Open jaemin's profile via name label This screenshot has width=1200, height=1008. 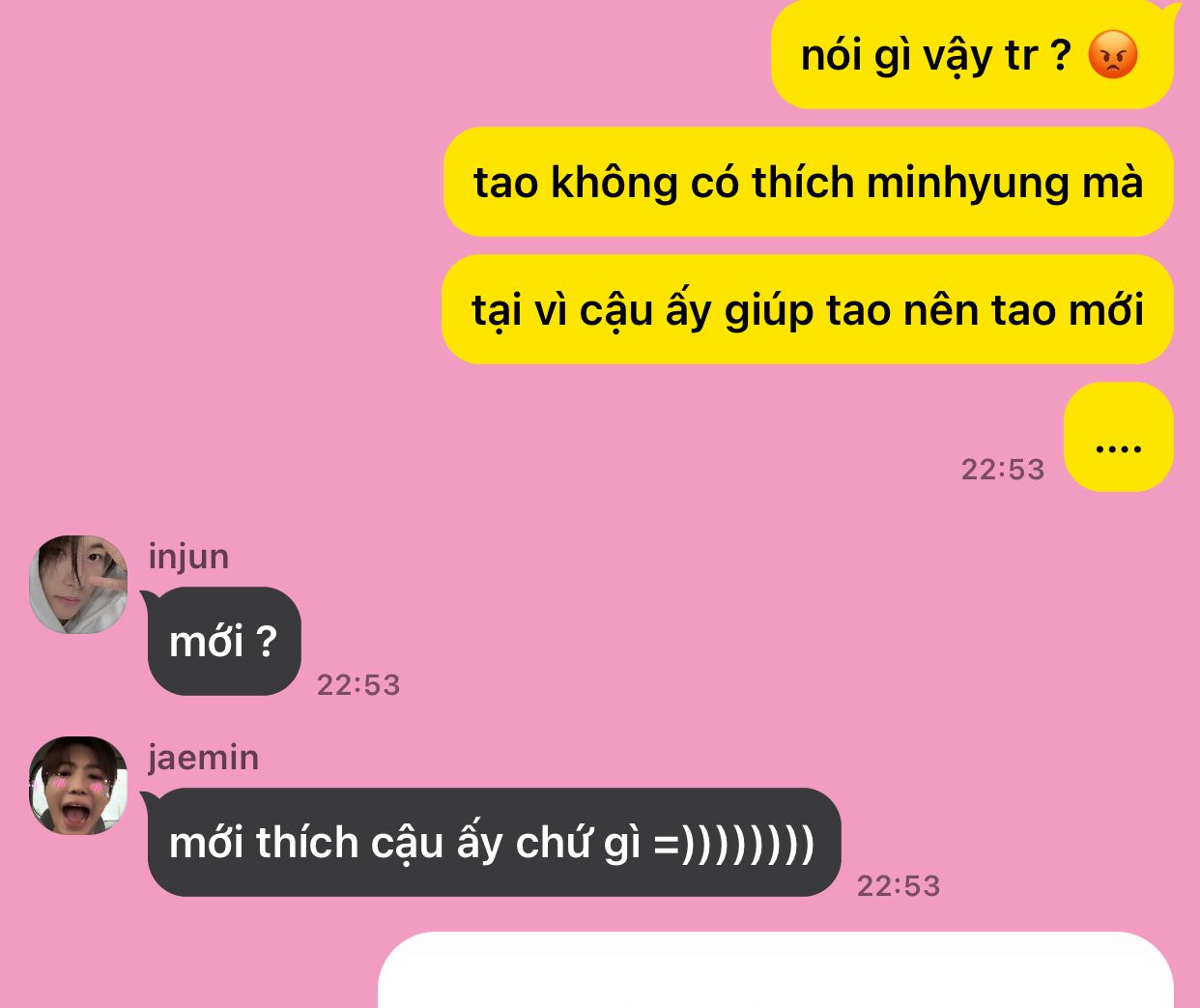click(x=204, y=757)
